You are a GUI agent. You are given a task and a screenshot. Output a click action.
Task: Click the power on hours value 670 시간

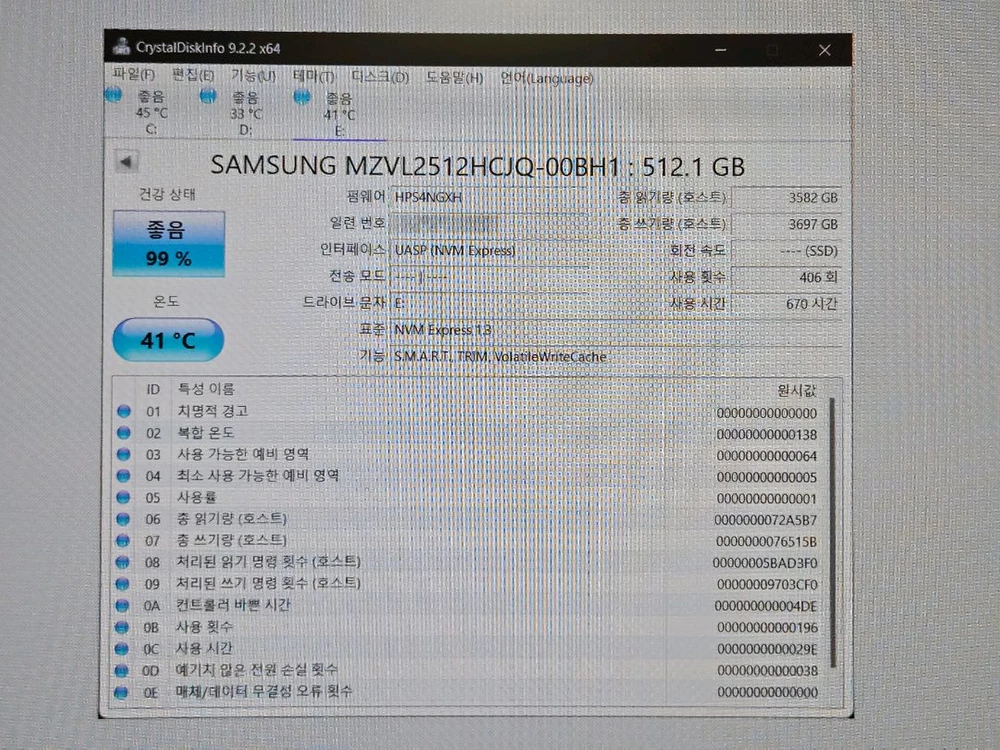(x=786, y=304)
